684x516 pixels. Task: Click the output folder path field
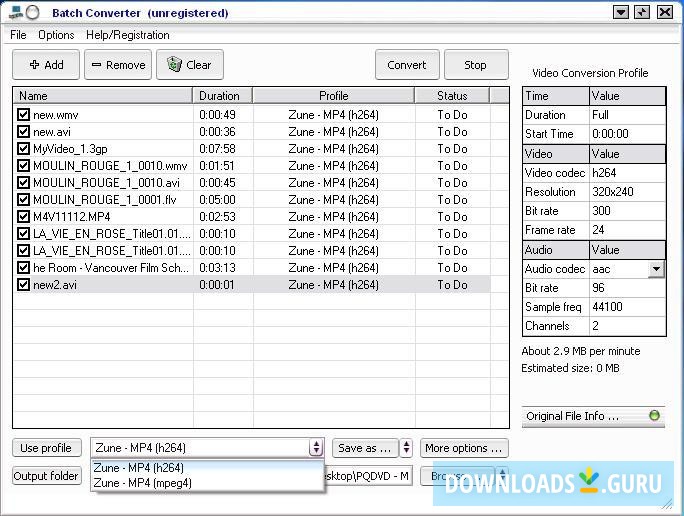(x=368, y=476)
